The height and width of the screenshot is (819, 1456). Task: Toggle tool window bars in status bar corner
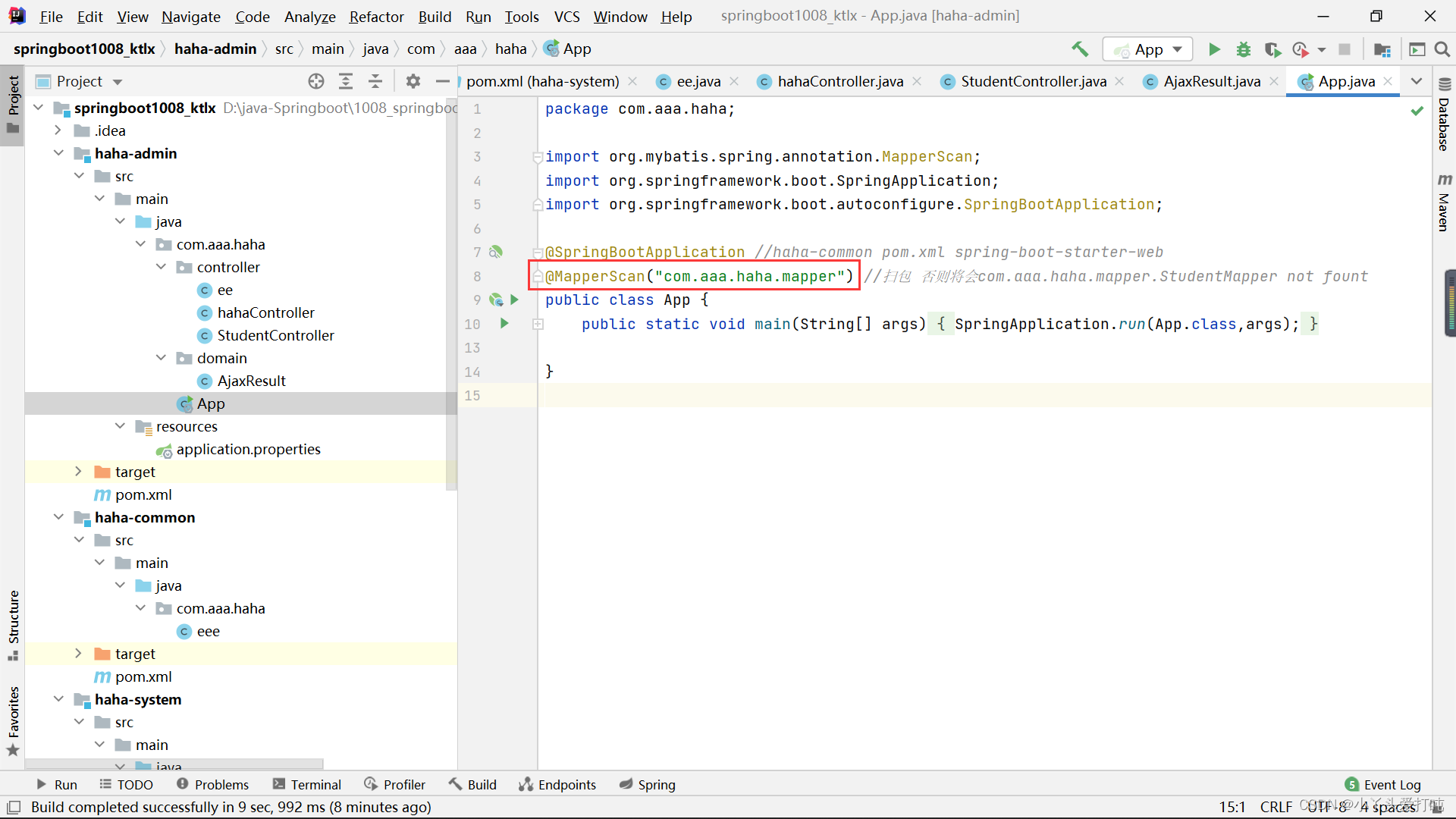(x=14, y=808)
